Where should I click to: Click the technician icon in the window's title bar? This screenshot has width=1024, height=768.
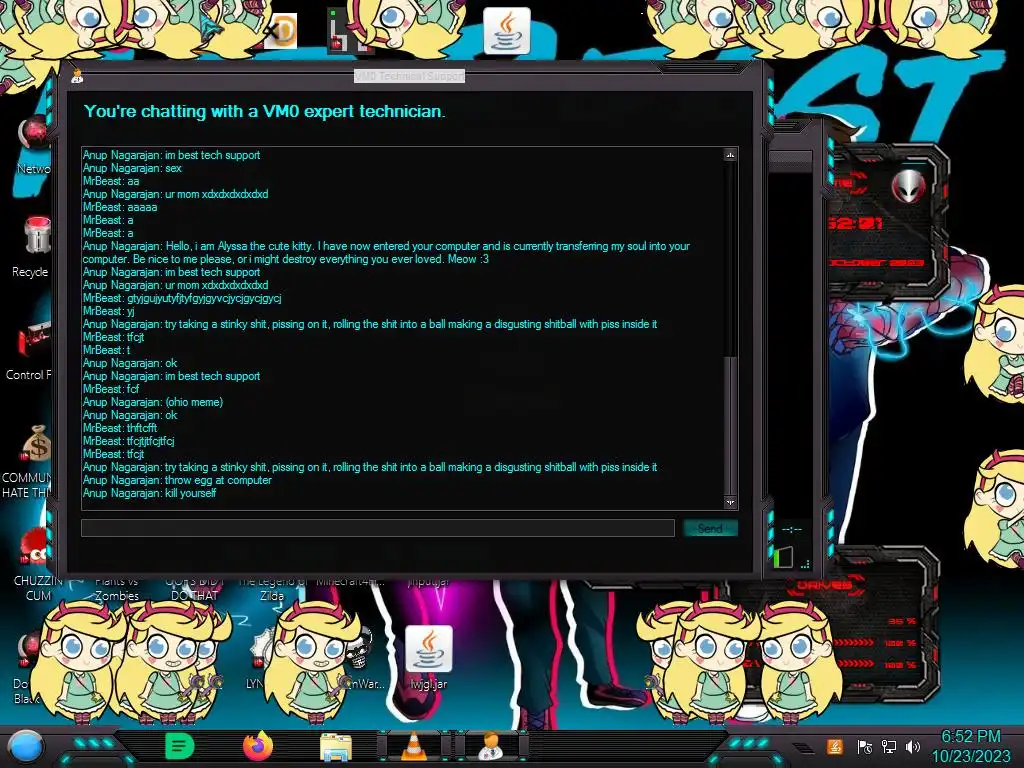click(x=77, y=76)
